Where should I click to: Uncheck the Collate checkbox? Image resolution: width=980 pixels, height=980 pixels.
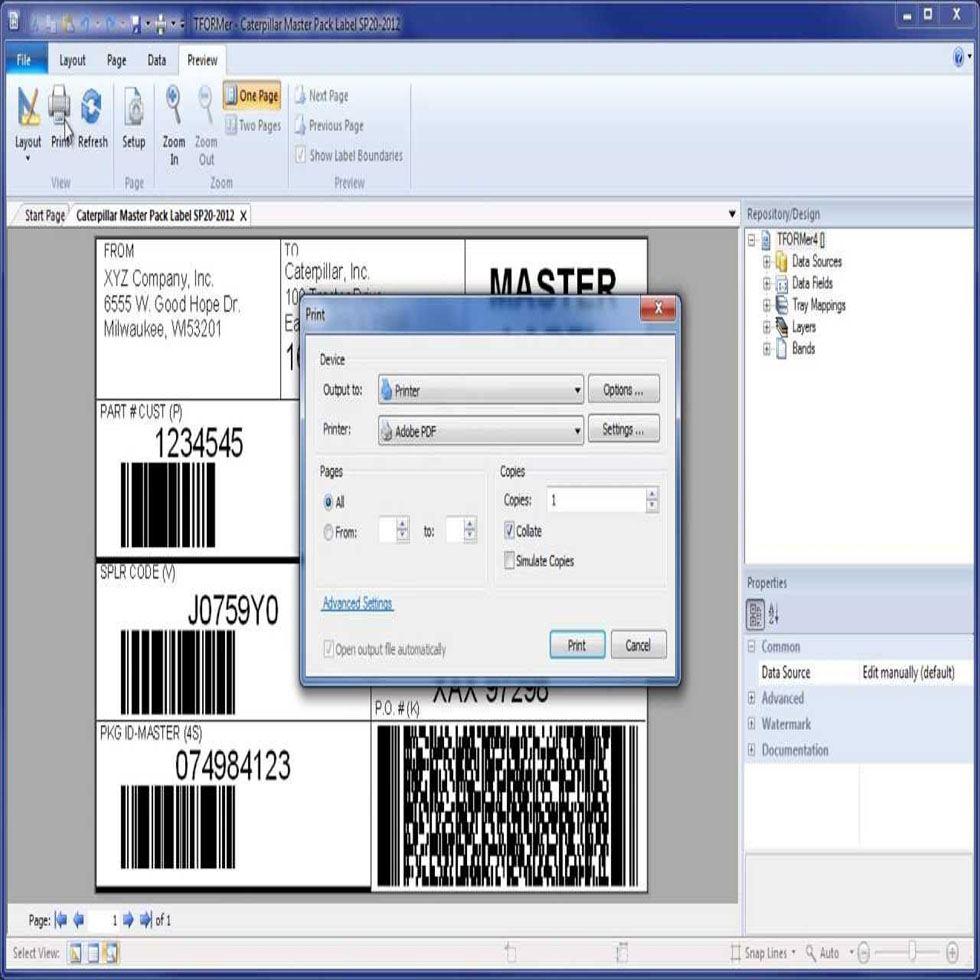point(510,531)
